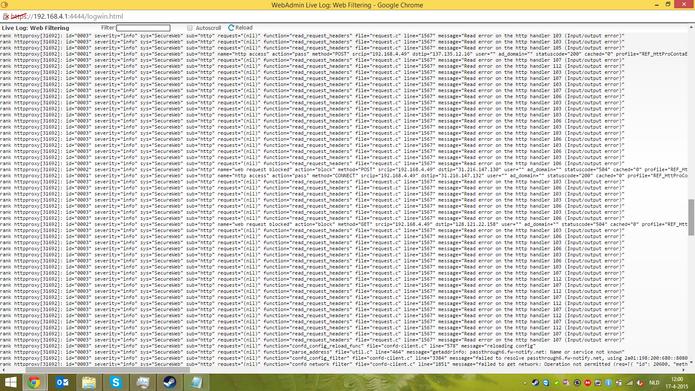Click the vertical scrollbar thumb
Image resolution: width=695 pixels, height=391 pixels.
[x=691, y=217]
